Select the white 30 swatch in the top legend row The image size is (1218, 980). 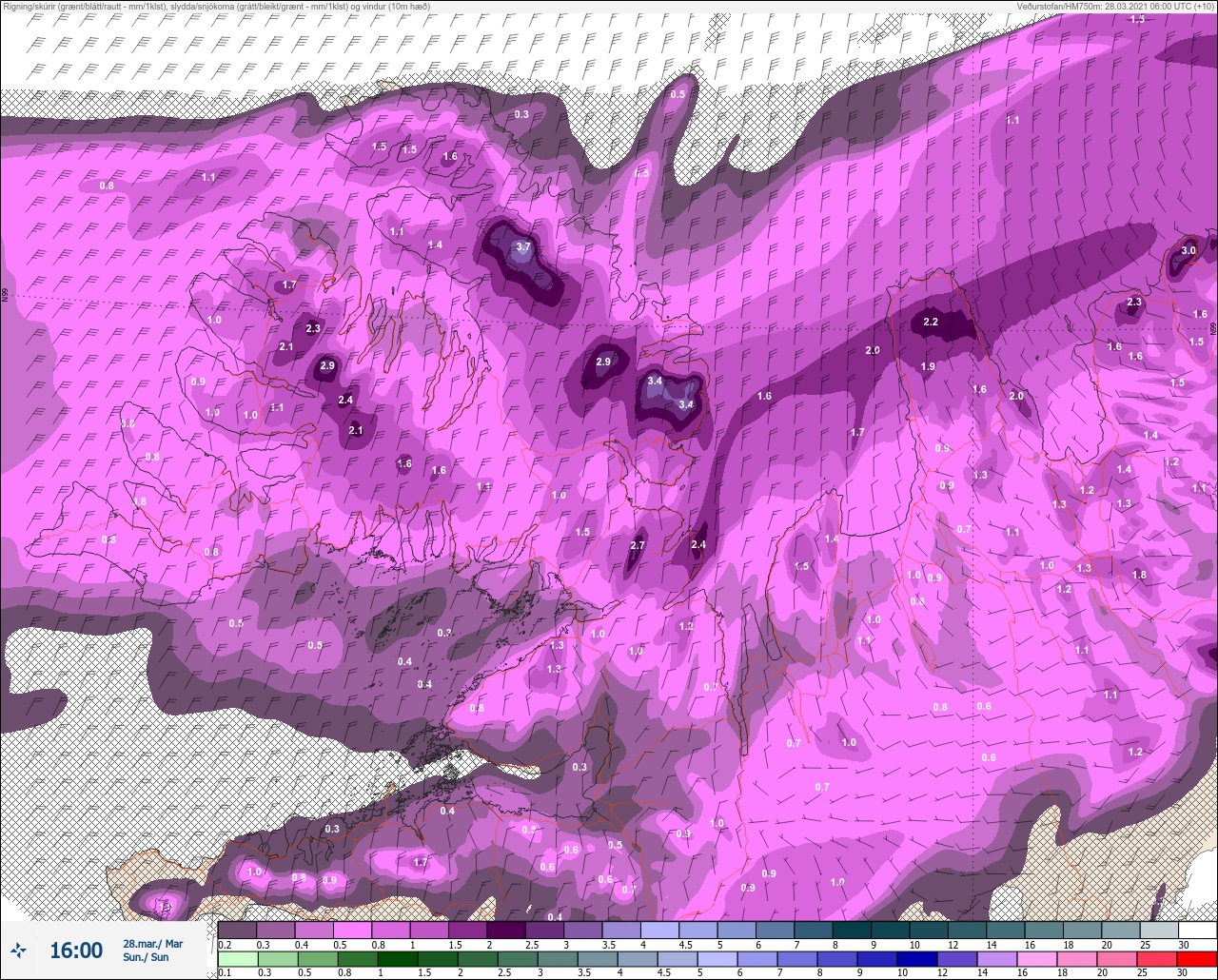tap(1198, 930)
